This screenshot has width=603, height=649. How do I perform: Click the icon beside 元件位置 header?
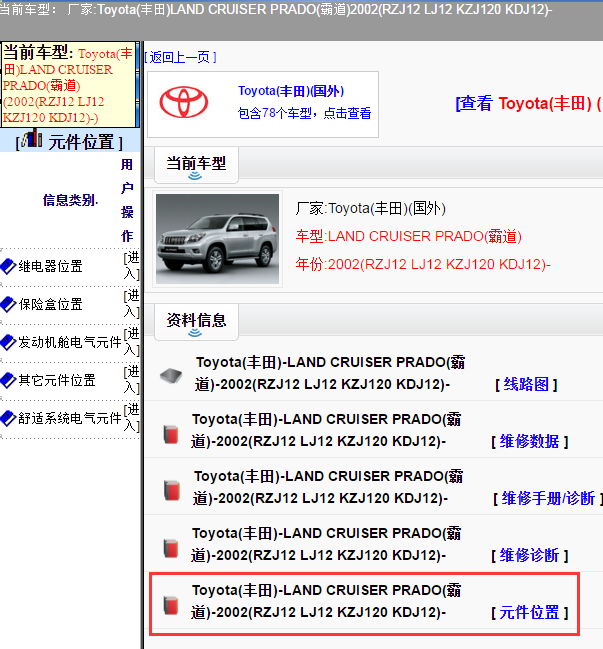click(32, 138)
